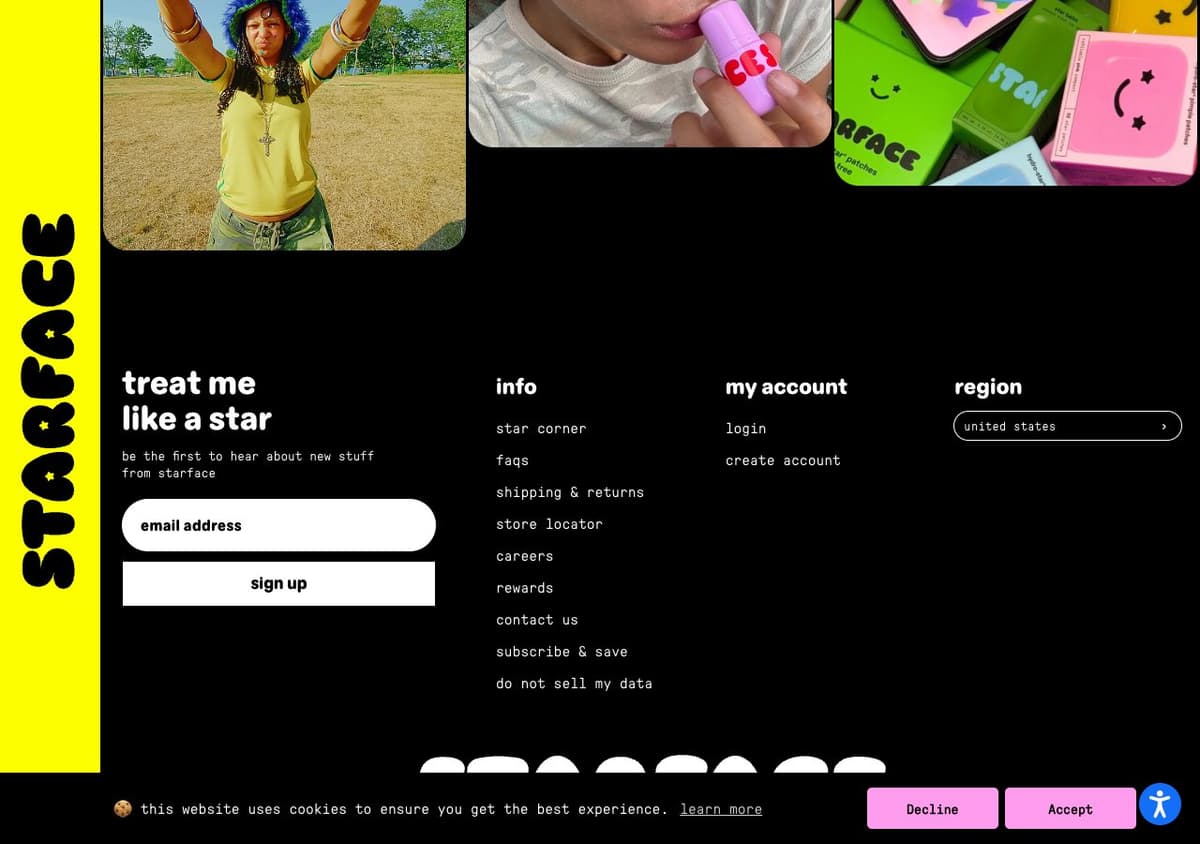Open the learn more cookie link
Viewport: 1200px width, 844px height.
[x=721, y=809]
